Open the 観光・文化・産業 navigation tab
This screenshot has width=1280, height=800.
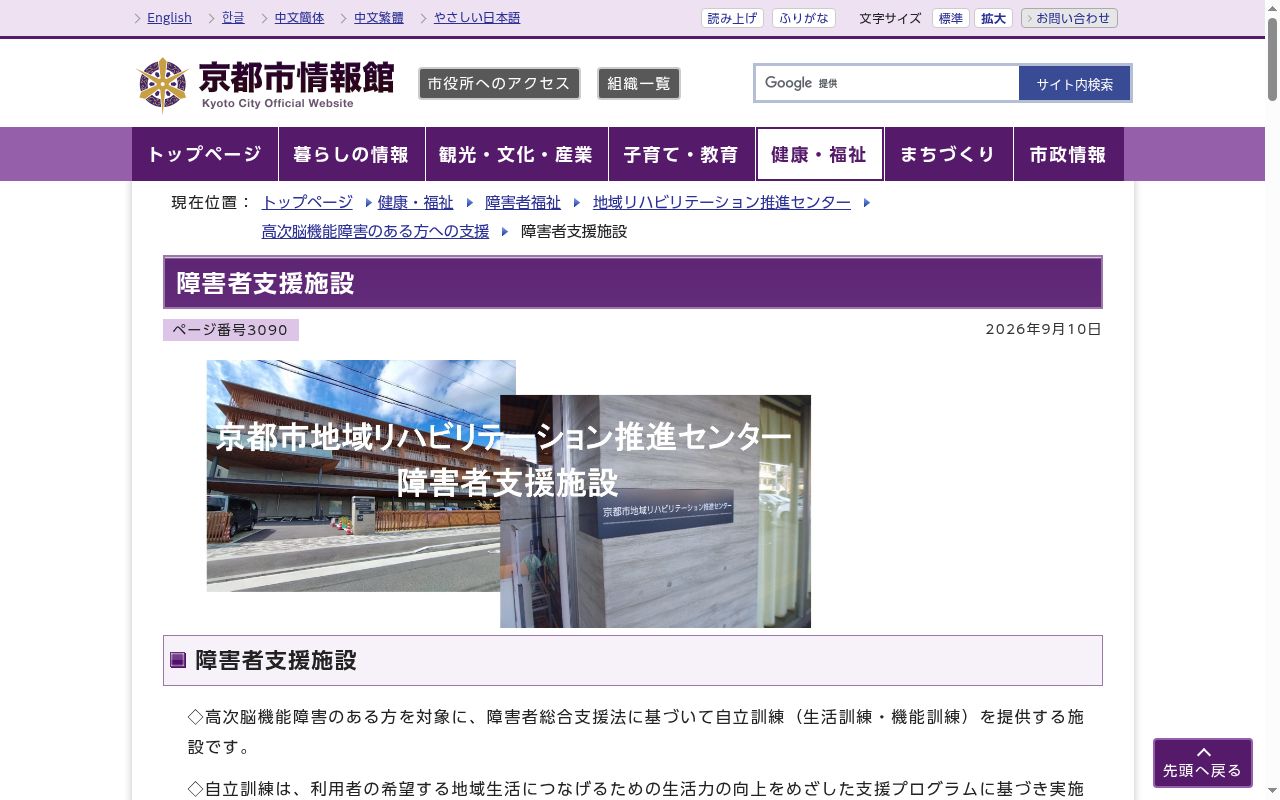point(516,154)
